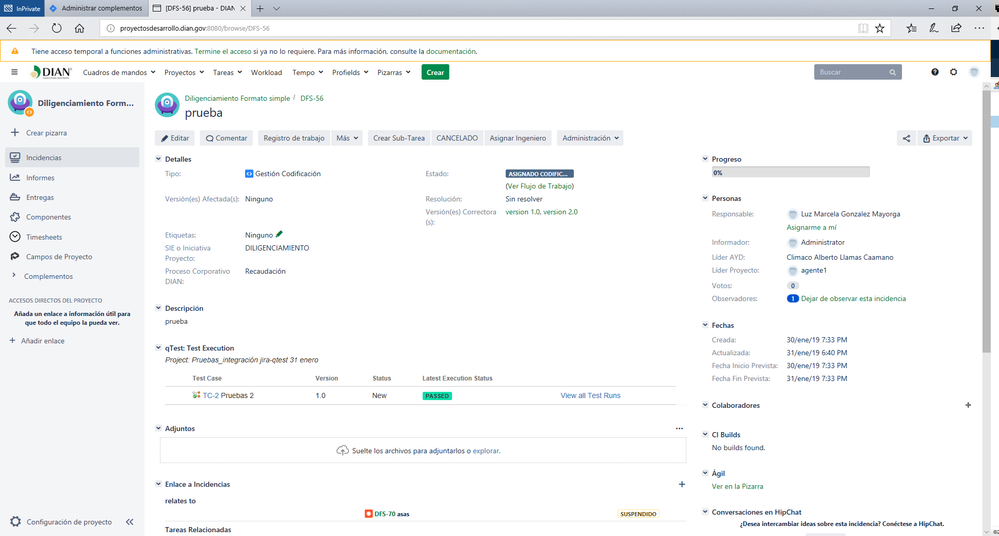Click the DIAN logo
Image resolution: width=999 pixels, height=536 pixels.
(x=51, y=72)
